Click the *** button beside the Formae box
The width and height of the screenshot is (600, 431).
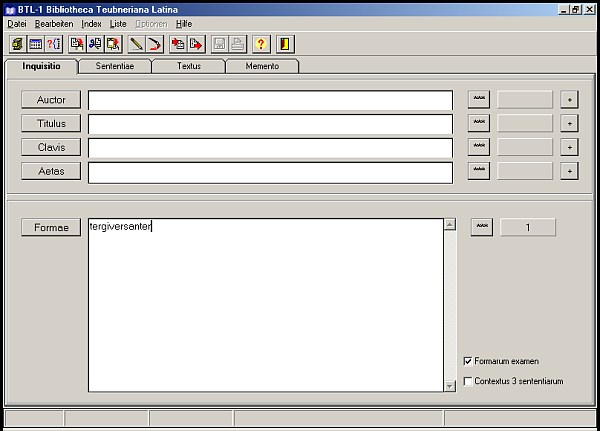click(482, 227)
